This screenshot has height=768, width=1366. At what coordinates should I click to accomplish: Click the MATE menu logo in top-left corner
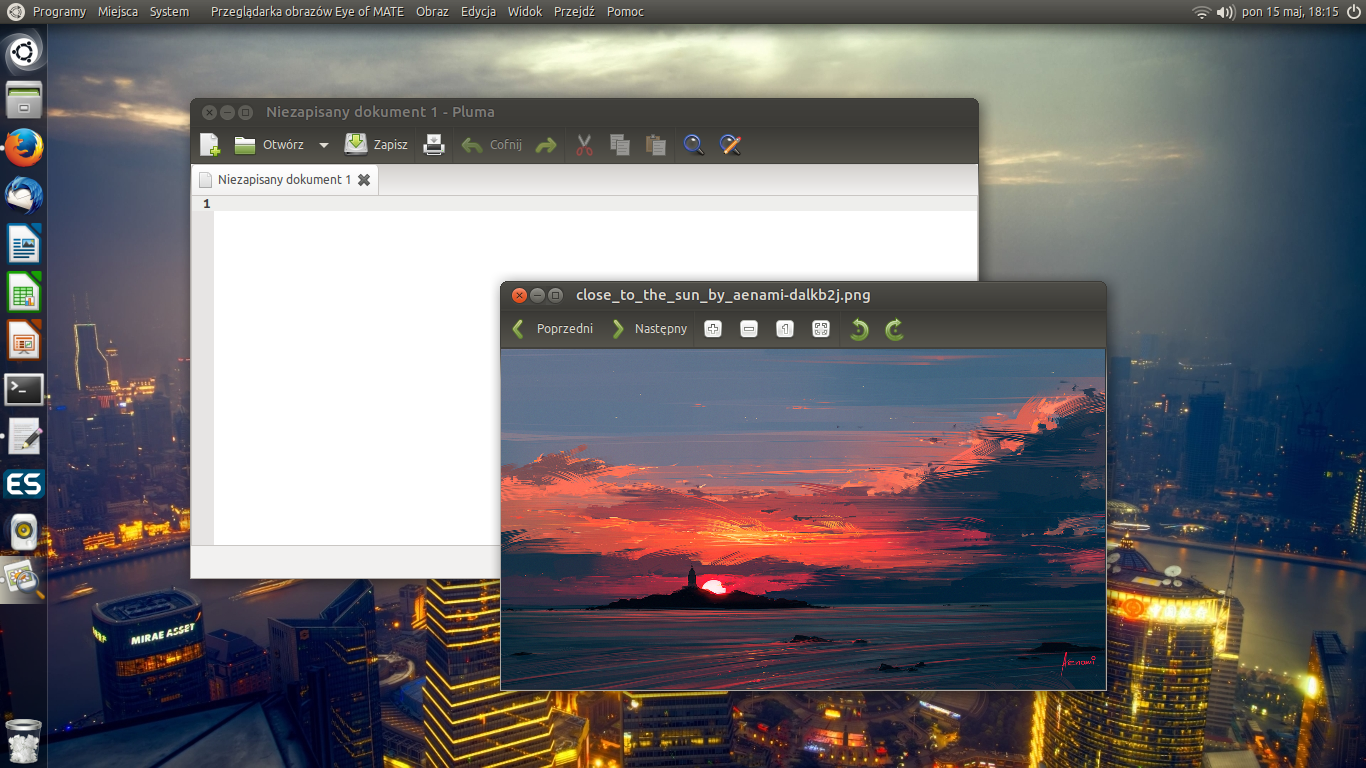coord(15,12)
